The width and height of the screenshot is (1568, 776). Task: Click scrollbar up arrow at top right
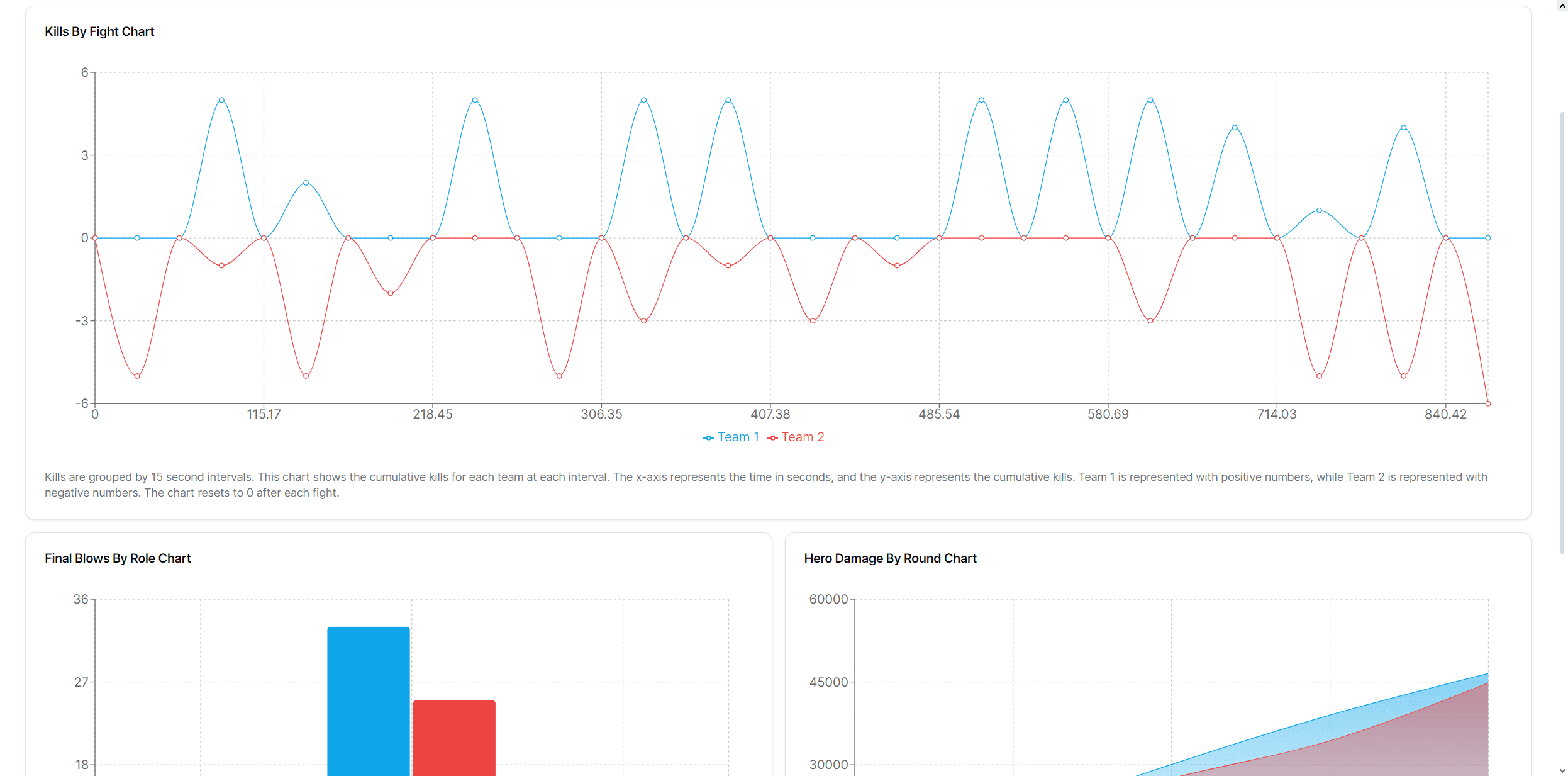[1562, 5]
